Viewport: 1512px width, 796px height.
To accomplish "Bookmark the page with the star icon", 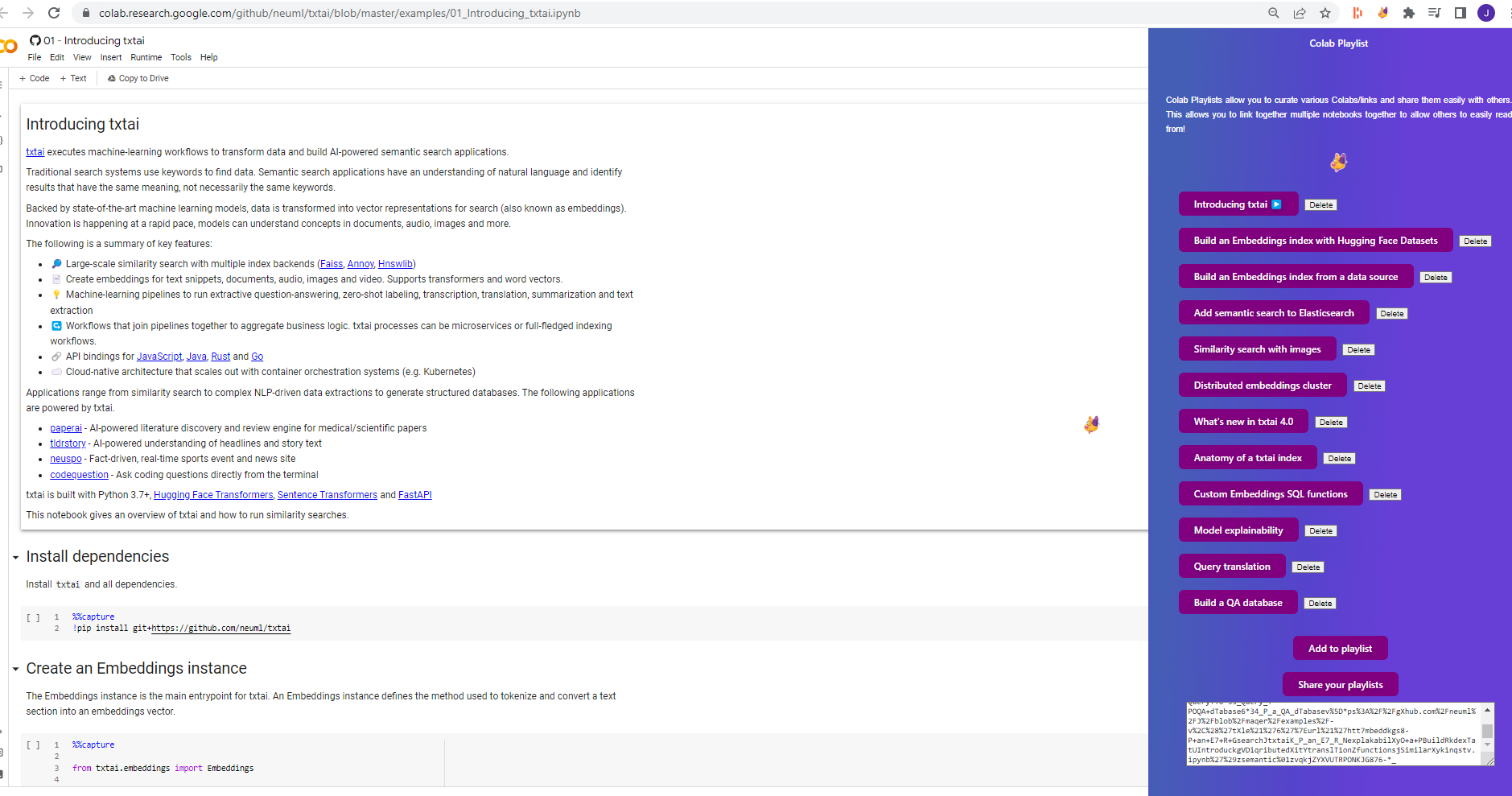I will point(1325,13).
